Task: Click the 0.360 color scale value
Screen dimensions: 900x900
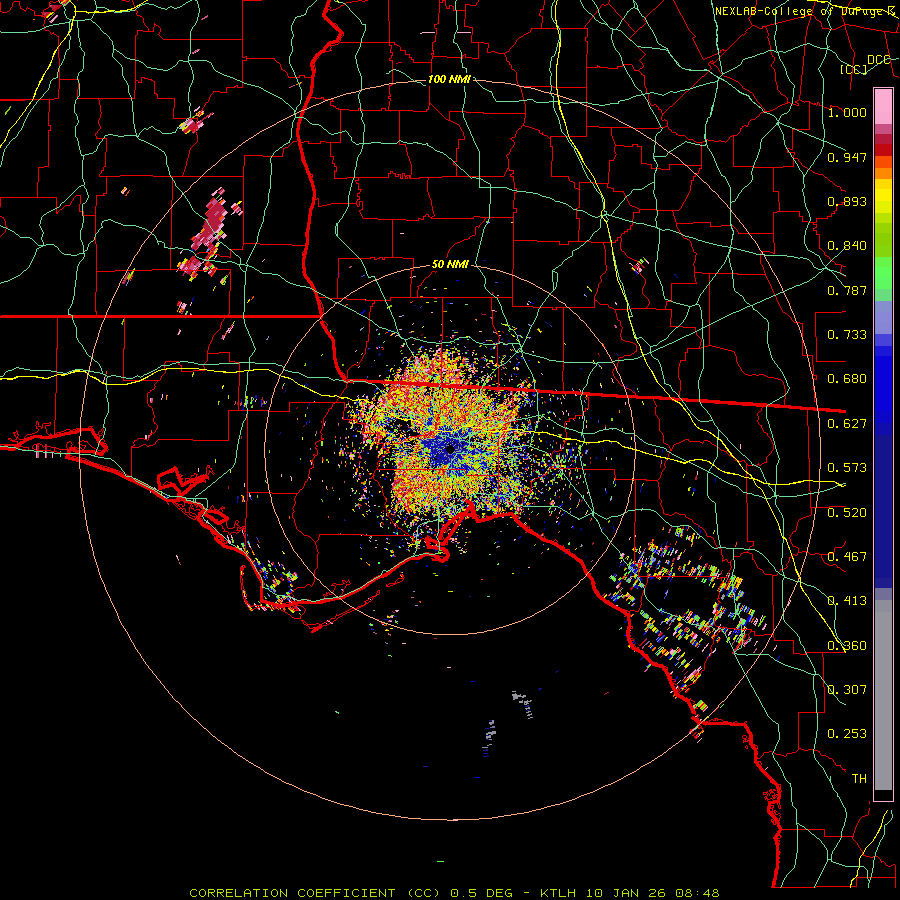Action: [847, 646]
